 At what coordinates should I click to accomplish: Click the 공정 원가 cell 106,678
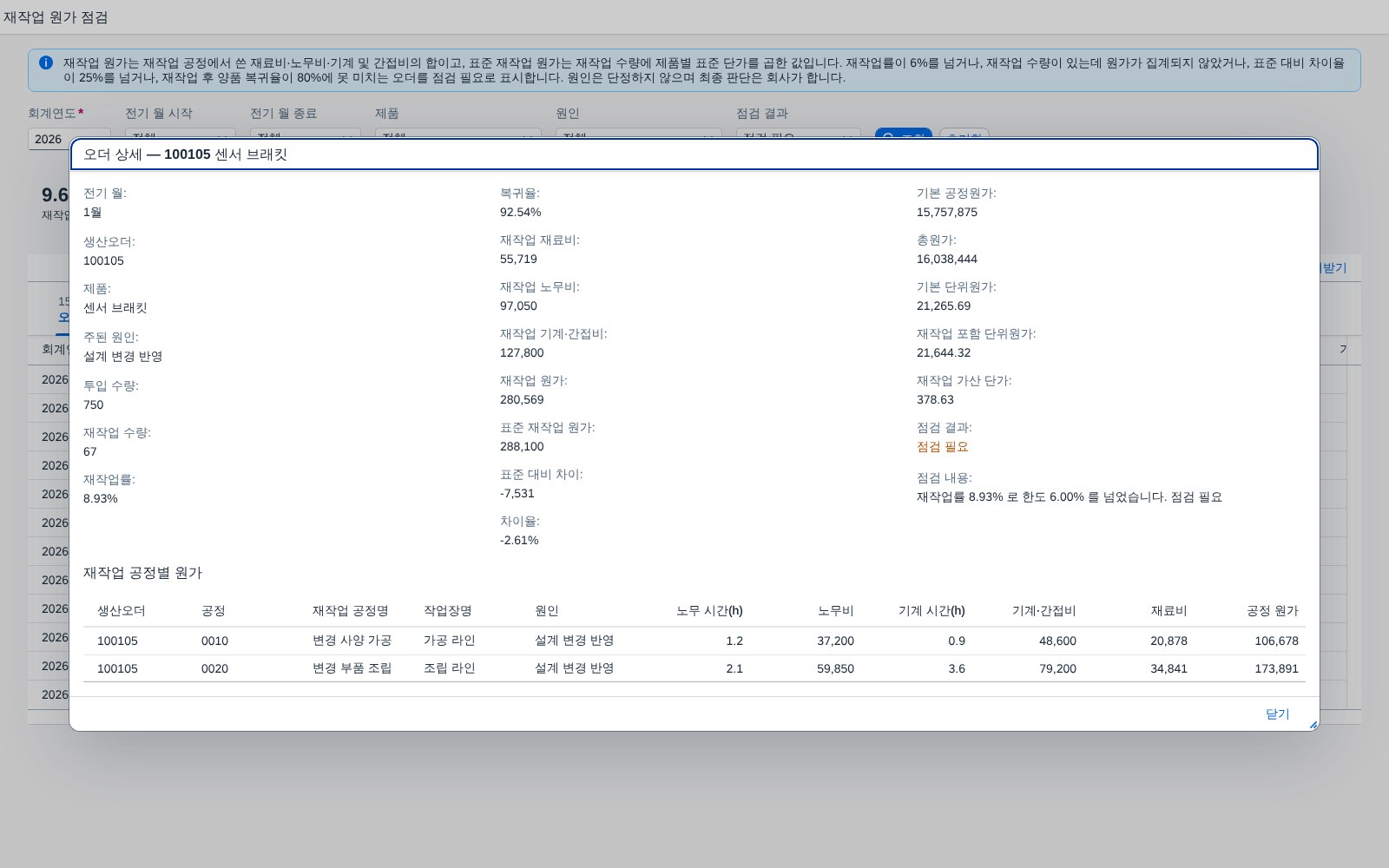coord(1276,641)
